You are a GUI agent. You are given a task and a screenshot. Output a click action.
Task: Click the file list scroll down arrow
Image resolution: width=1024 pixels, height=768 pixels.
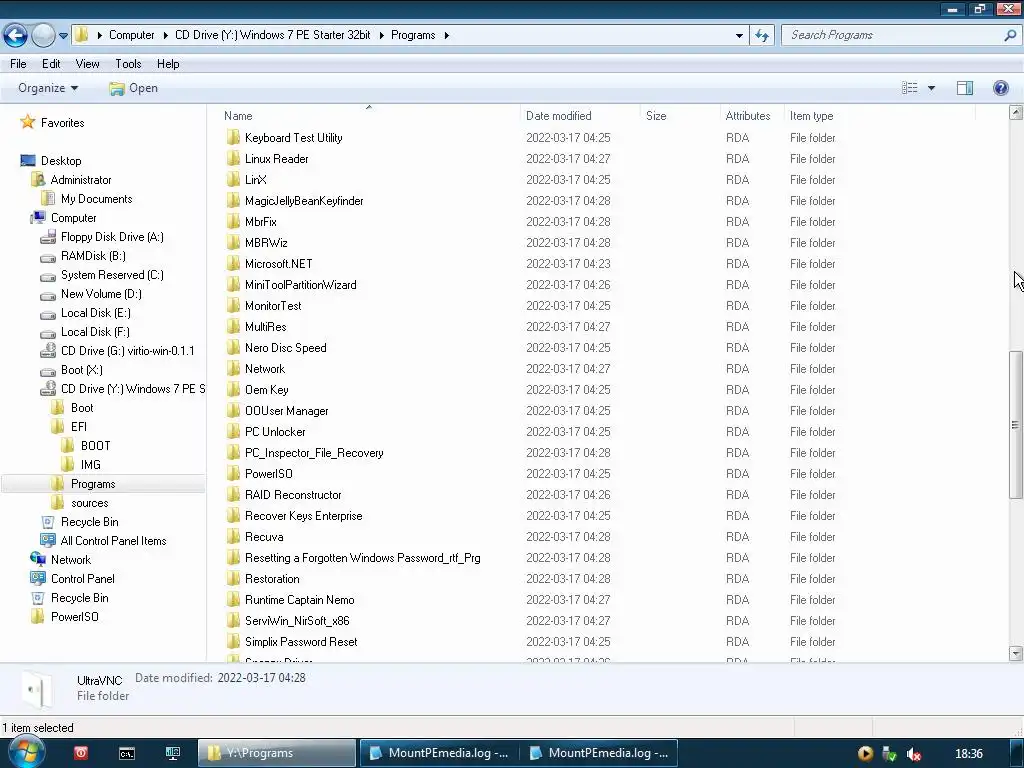tap(1016, 653)
